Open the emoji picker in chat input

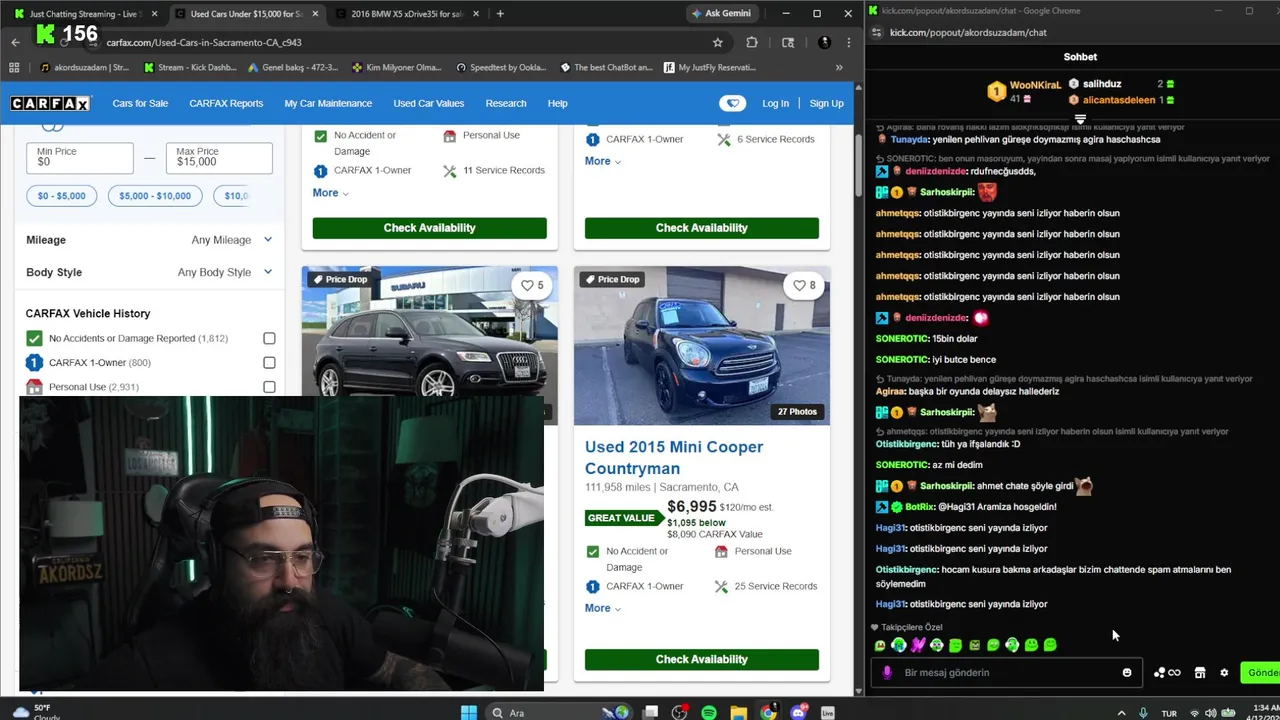(x=1127, y=673)
